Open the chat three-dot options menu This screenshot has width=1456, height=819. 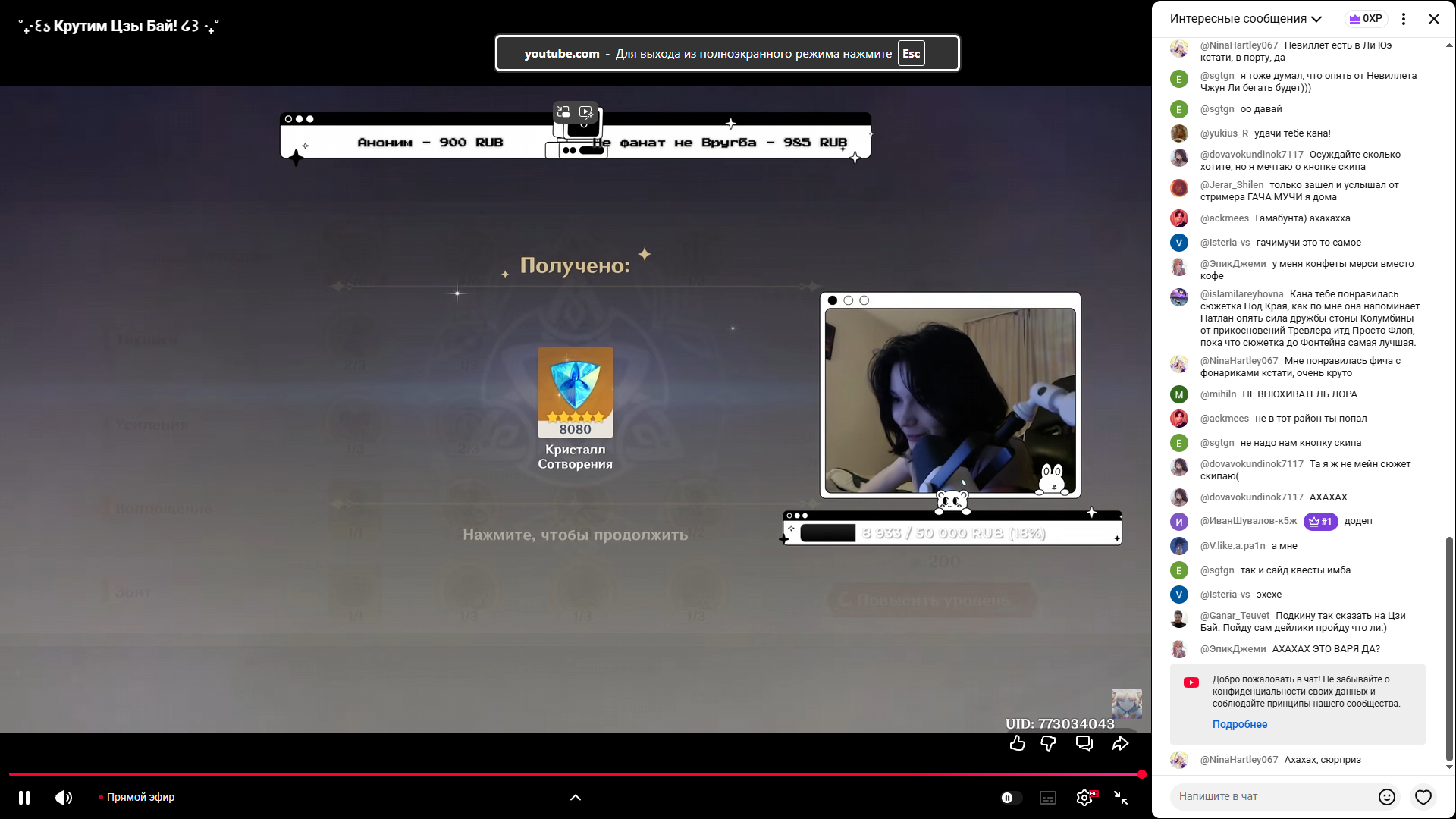tap(1404, 19)
